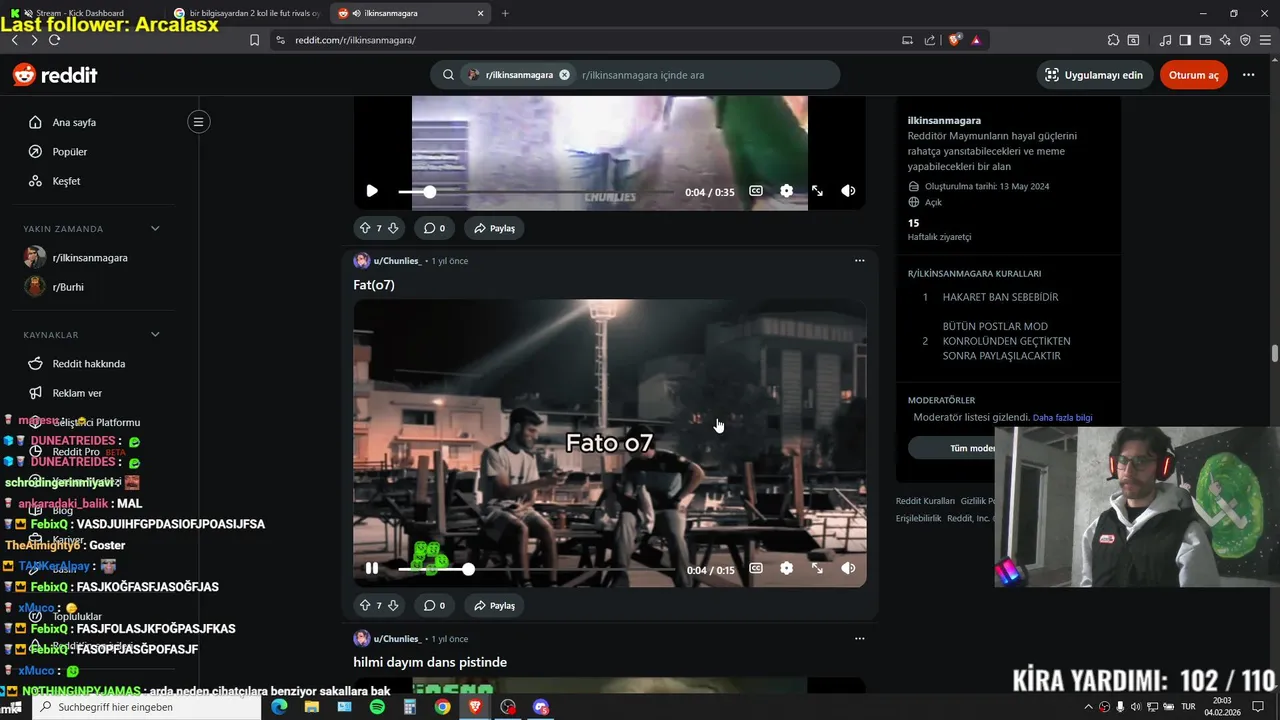Enter fullscreen on Fat(o7) video

point(817,568)
